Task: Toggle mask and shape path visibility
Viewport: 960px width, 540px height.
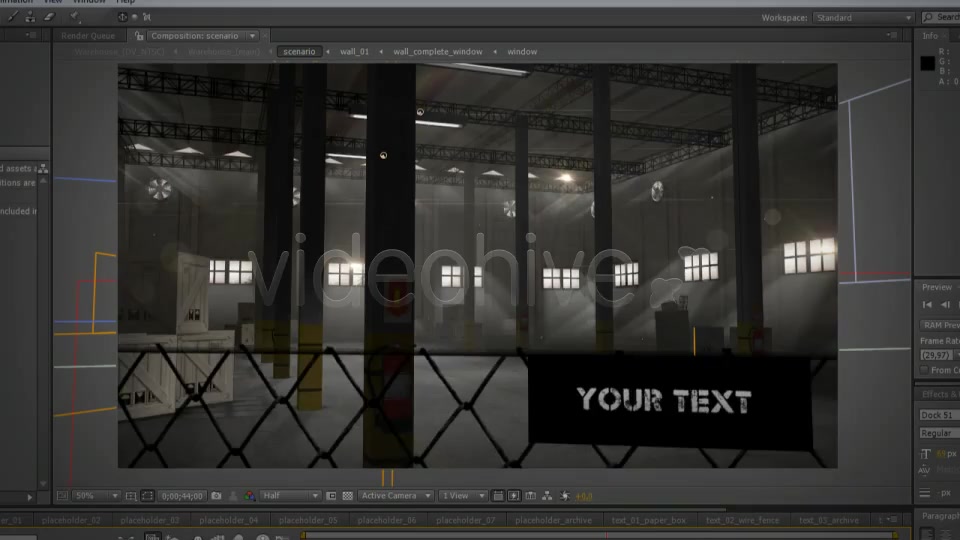Action: click(x=148, y=496)
